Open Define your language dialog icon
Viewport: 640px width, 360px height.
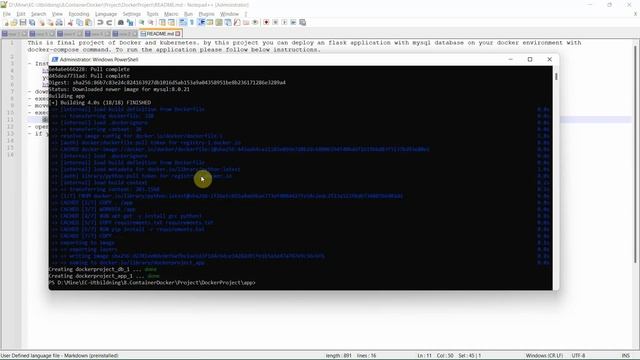[x=210, y=22]
